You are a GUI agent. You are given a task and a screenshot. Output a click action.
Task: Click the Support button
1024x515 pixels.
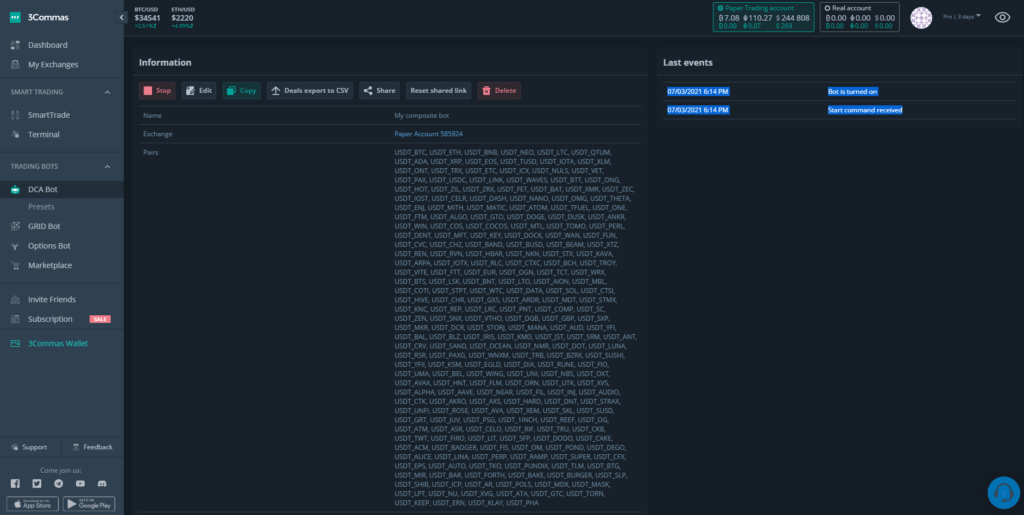coord(29,447)
